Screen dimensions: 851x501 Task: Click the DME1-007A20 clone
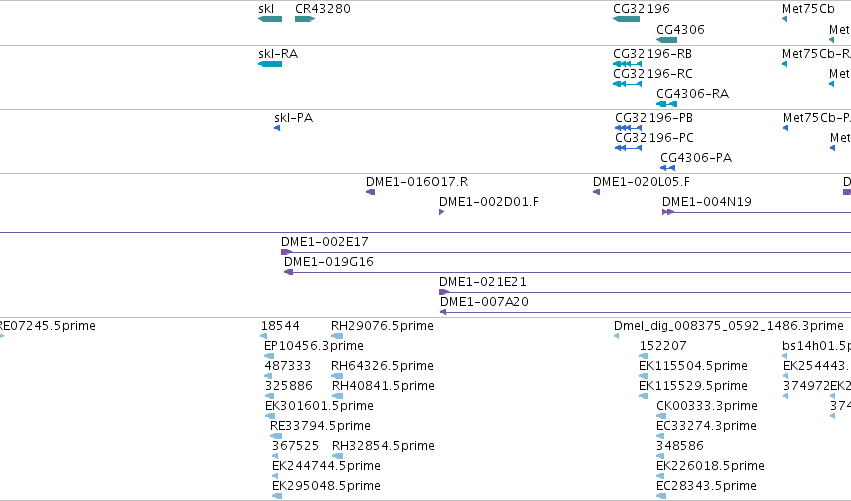pos(645,313)
